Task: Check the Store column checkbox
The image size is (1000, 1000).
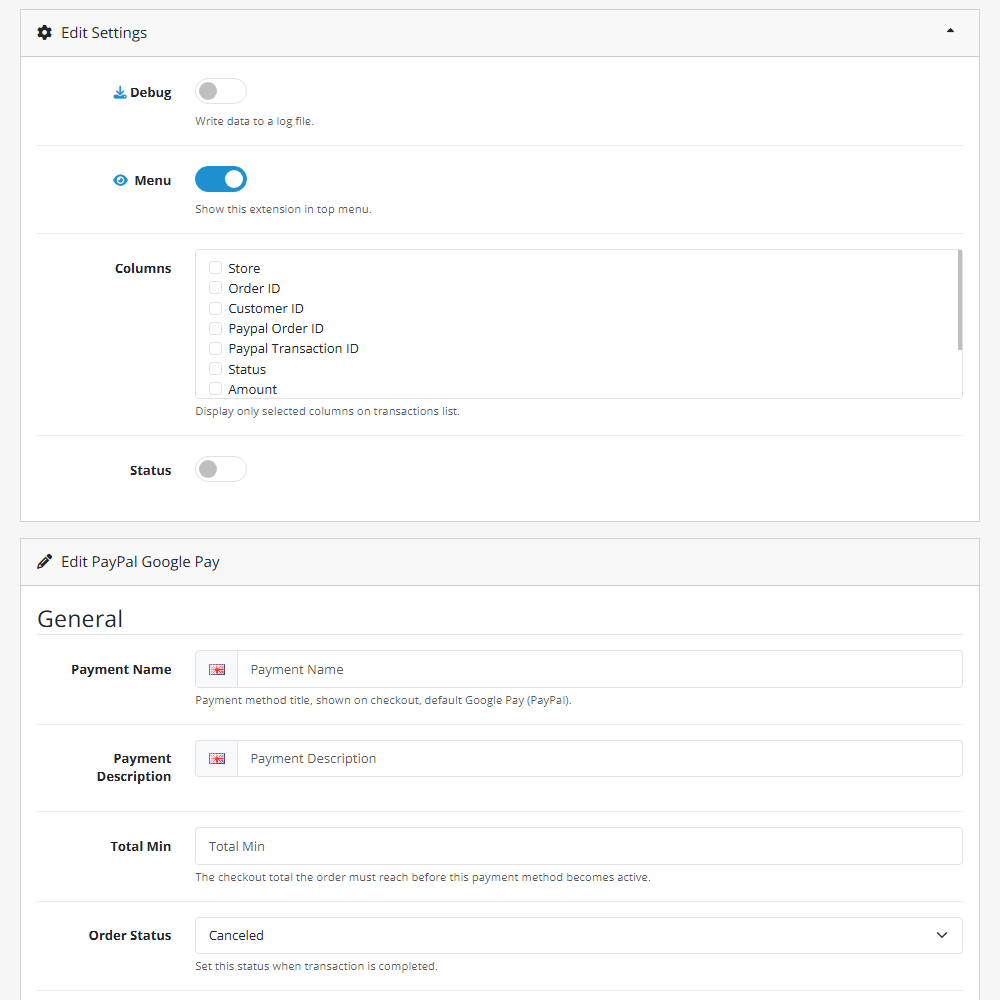Action: pos(215,267)
